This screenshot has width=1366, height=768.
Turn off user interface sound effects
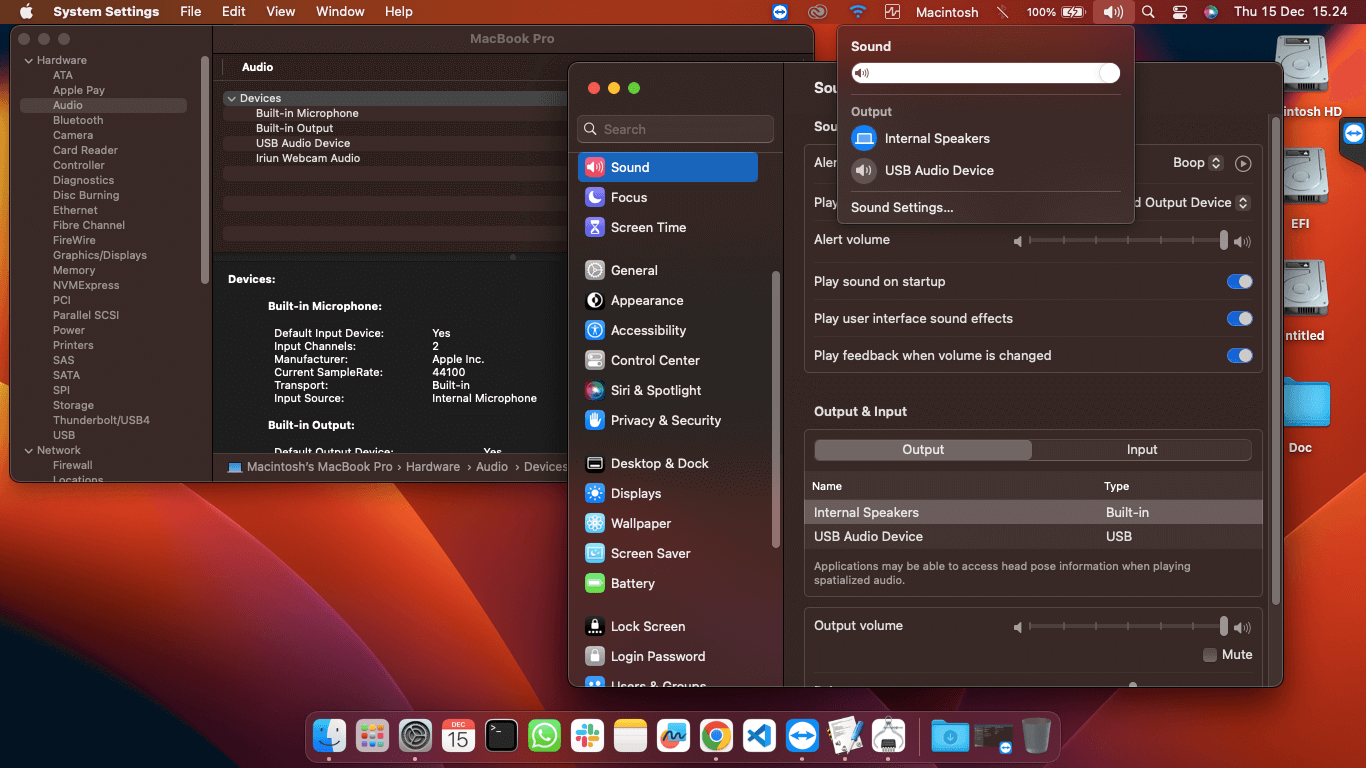pos(1240,319)
